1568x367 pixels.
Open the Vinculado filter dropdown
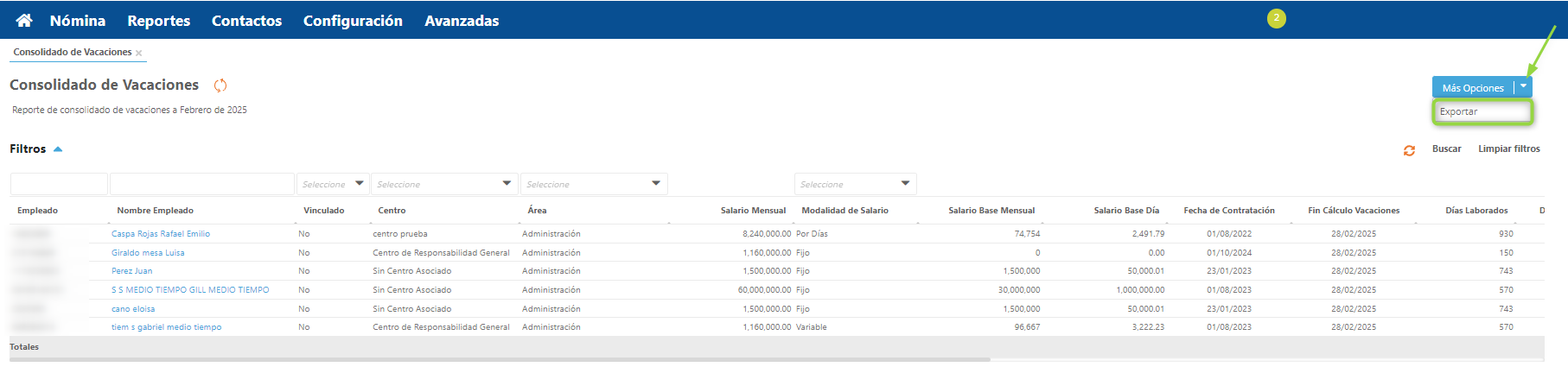[333, 184]
